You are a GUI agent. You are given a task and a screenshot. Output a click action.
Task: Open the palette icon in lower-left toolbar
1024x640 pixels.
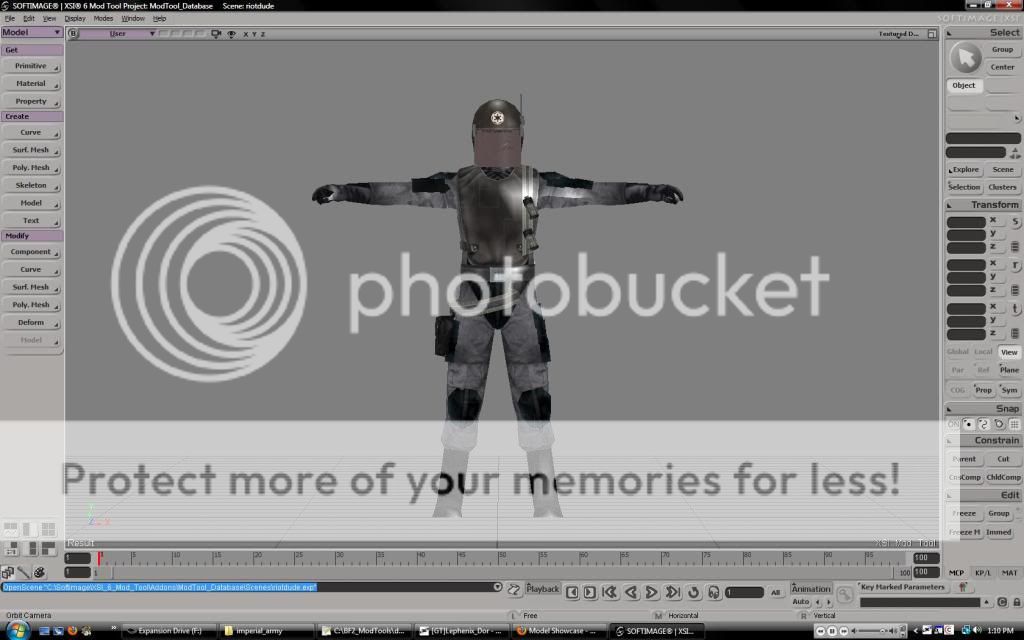[40, 573]
